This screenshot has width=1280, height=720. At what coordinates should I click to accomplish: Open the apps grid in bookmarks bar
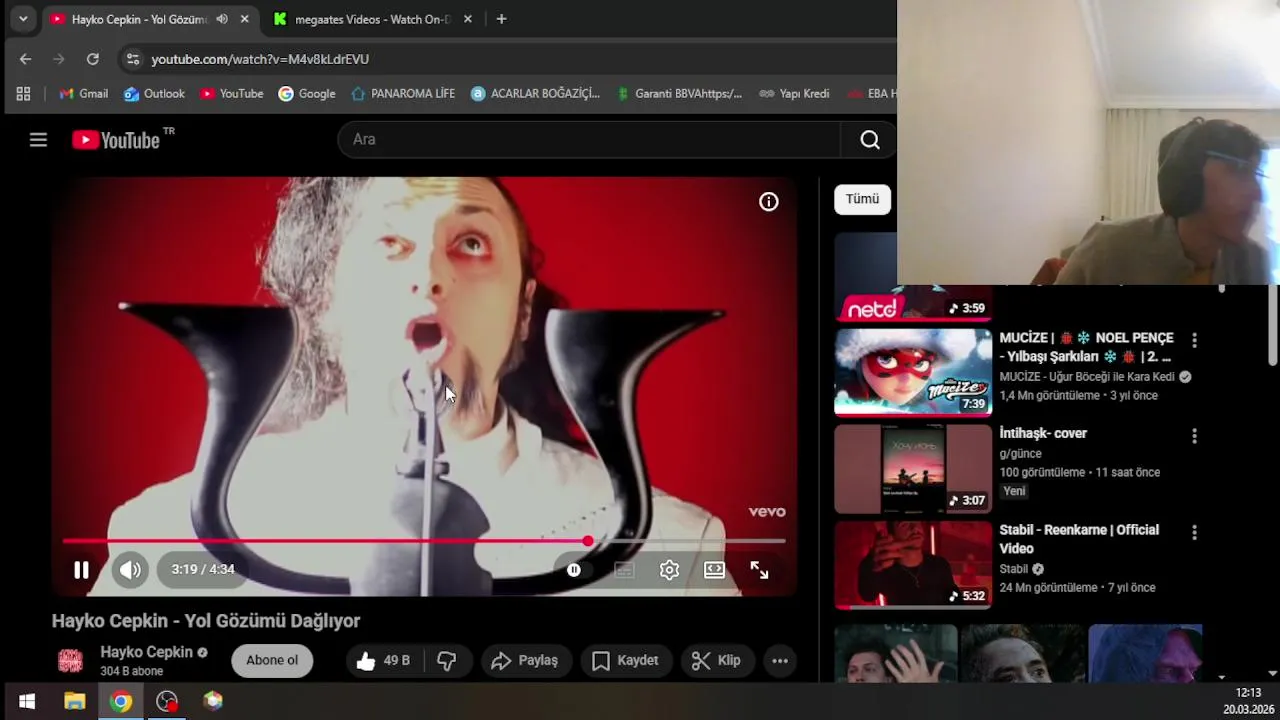point(23,94)
